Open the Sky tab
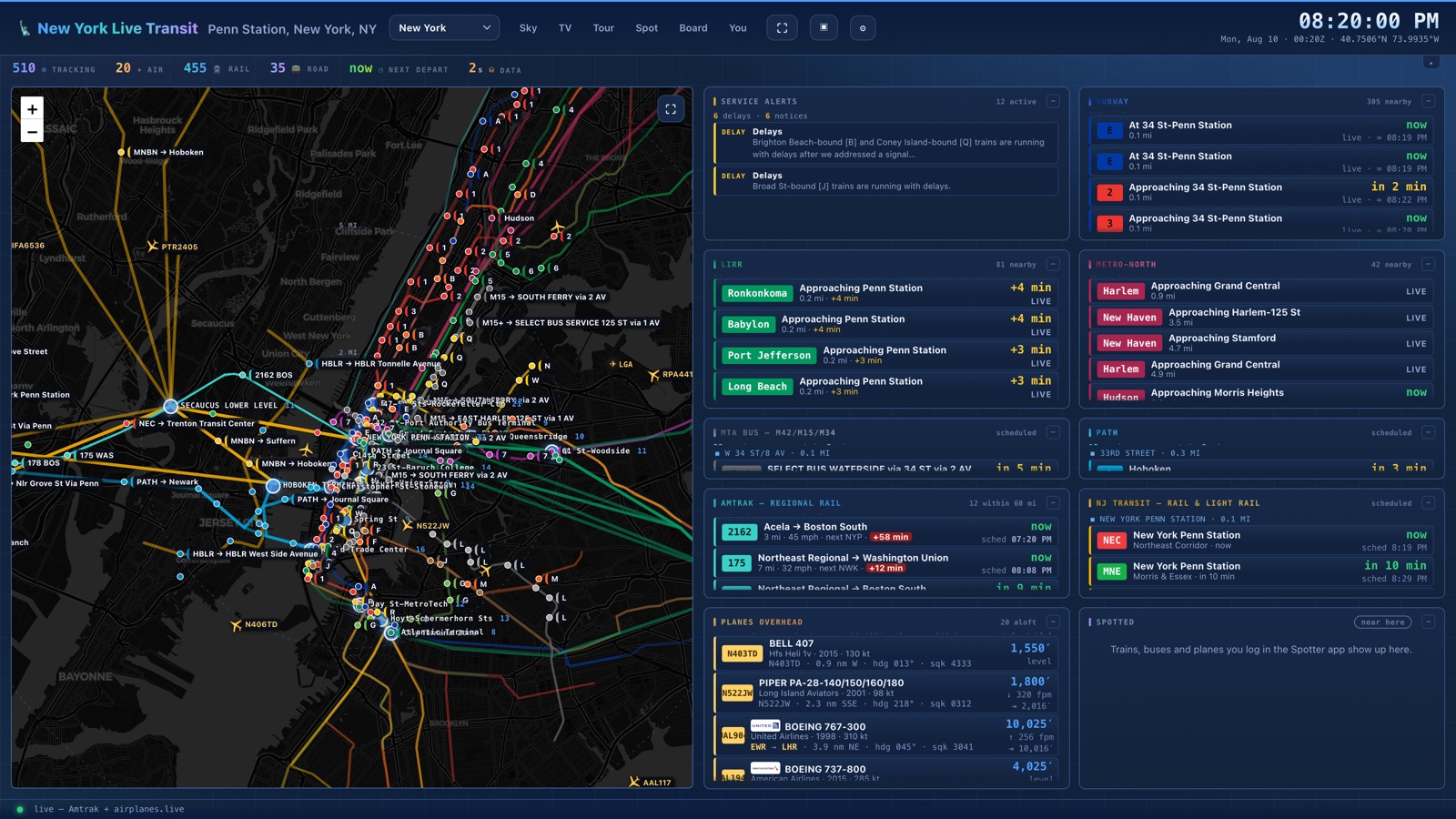 pos(528,28)
